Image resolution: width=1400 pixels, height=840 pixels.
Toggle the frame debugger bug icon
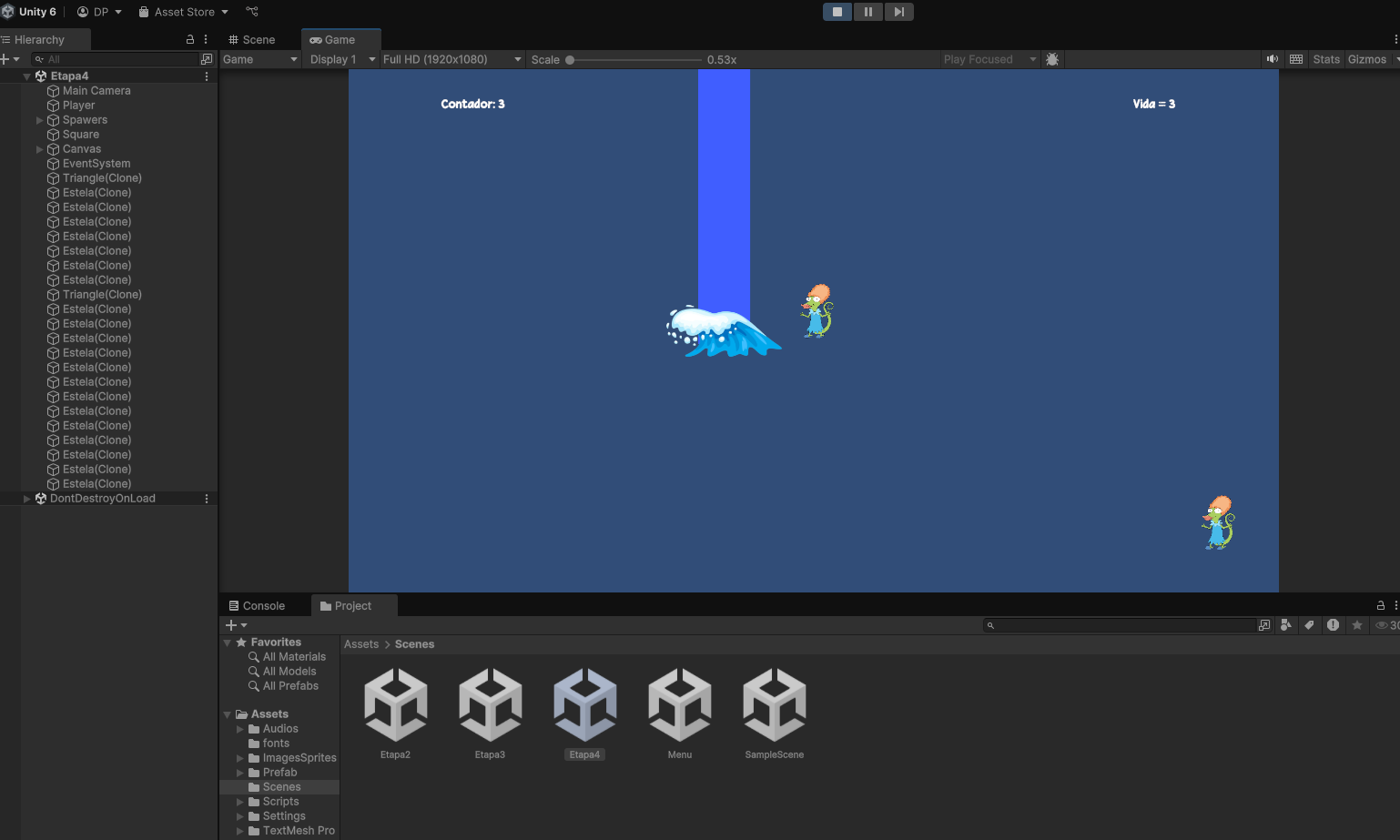(x=1052, y=59)
